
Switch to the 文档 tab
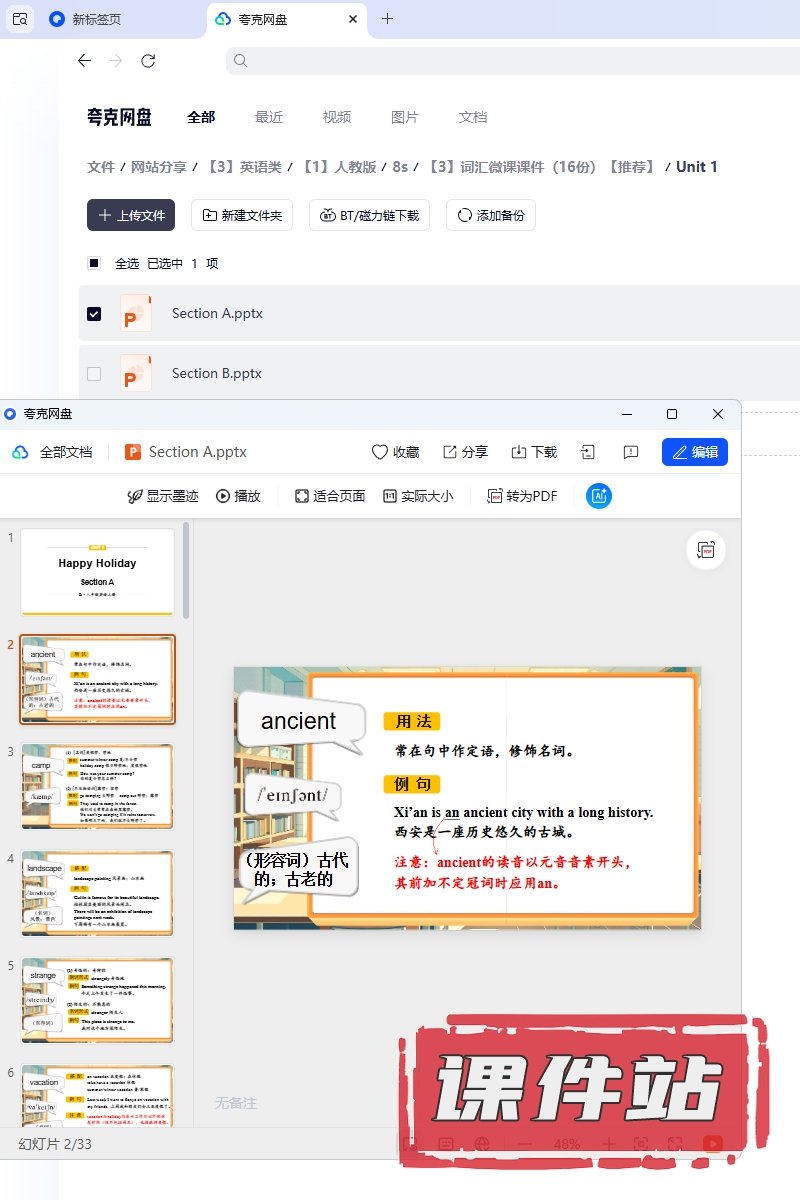coord(472,117)
